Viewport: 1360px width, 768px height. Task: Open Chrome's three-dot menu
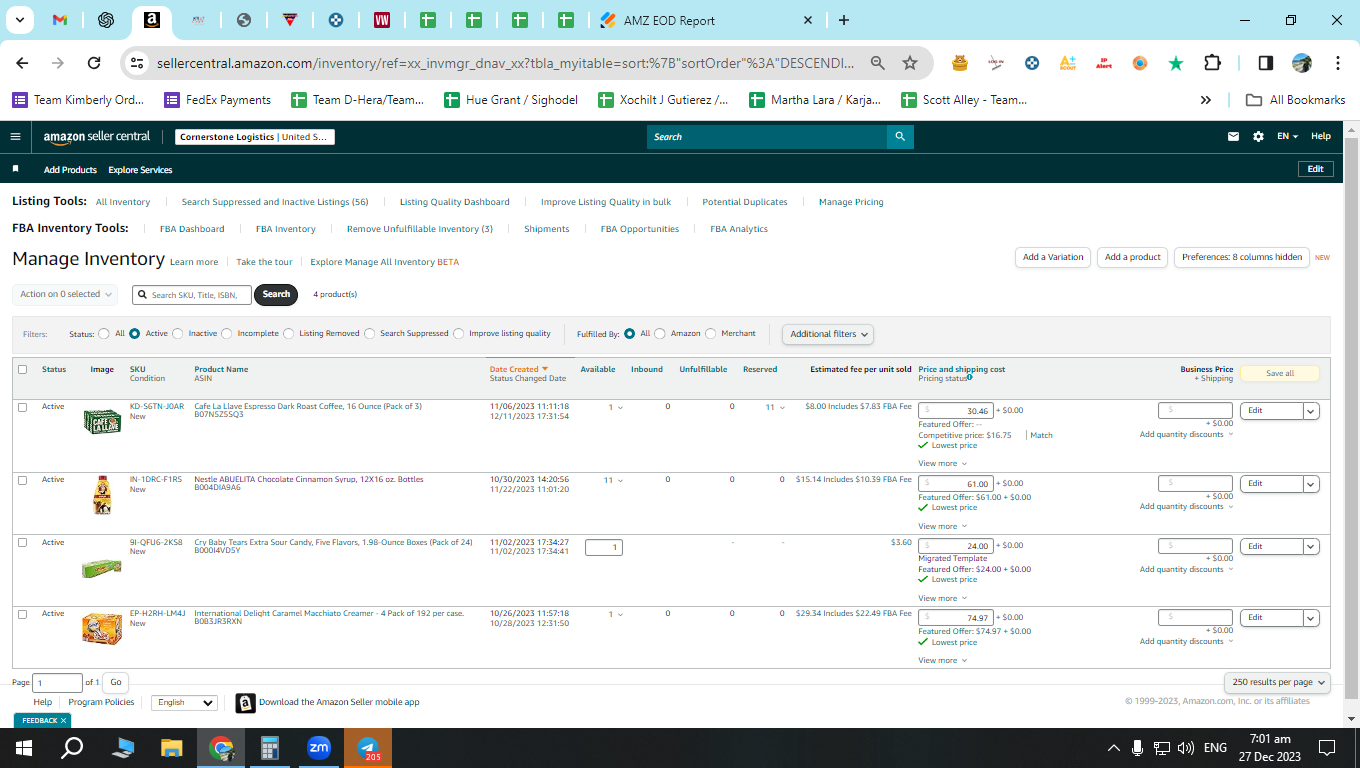coord(1338,63)
